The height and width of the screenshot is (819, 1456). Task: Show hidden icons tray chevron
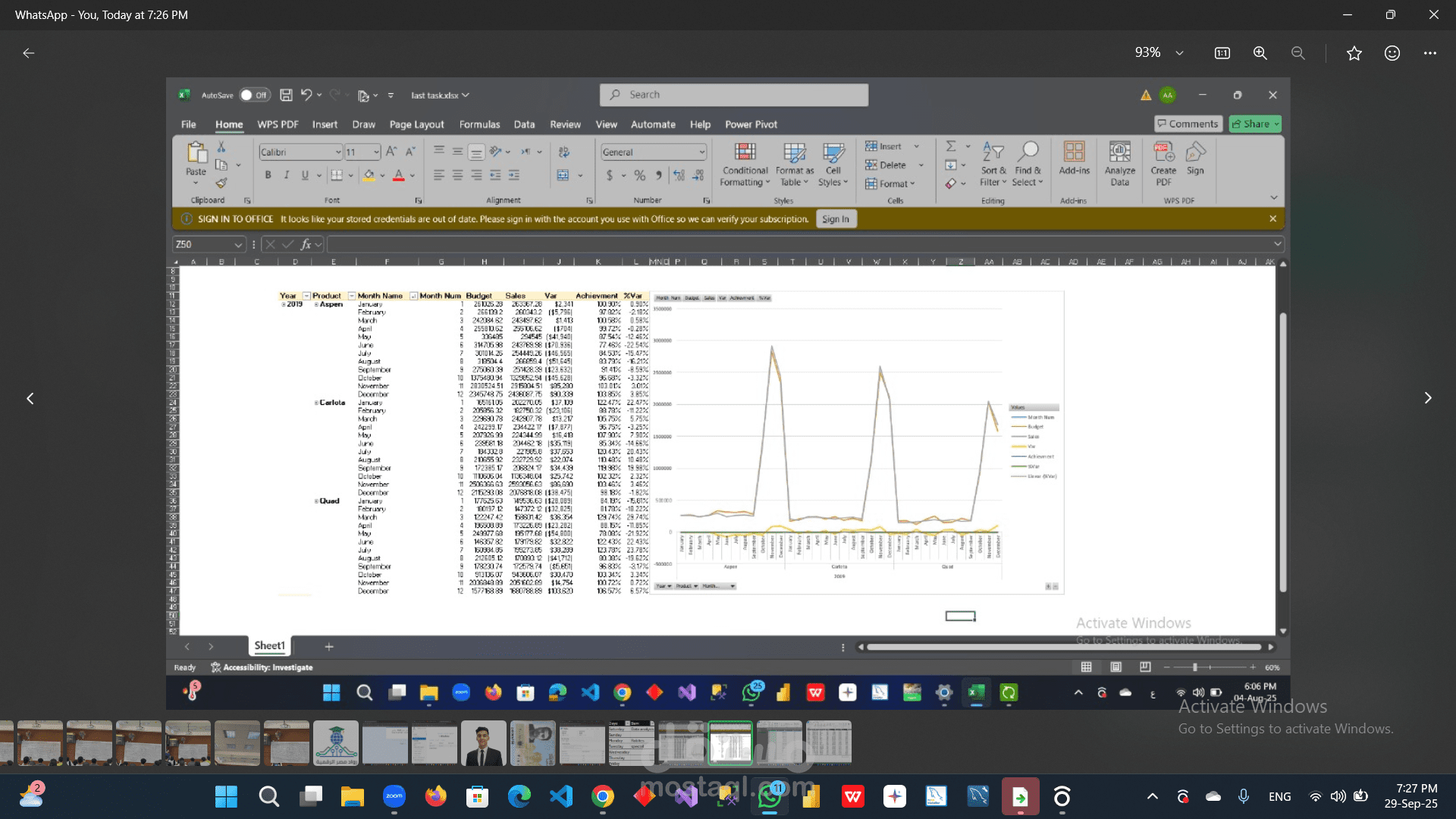click(x=1152, y=796)
